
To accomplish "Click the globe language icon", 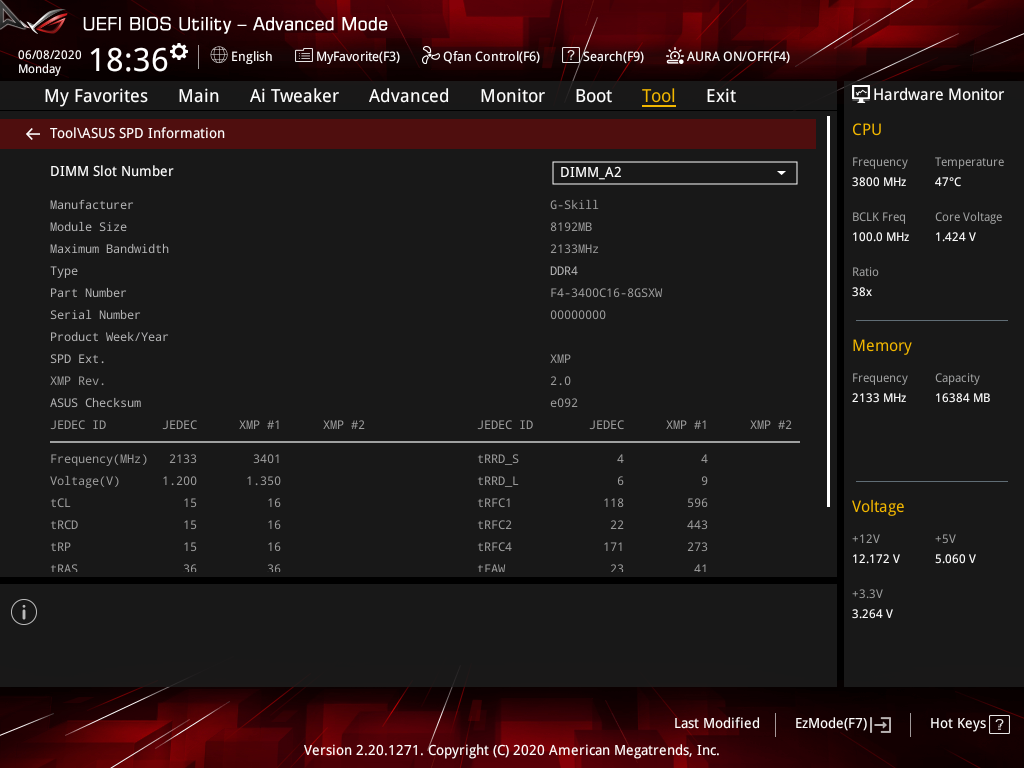I will [219, 56].
